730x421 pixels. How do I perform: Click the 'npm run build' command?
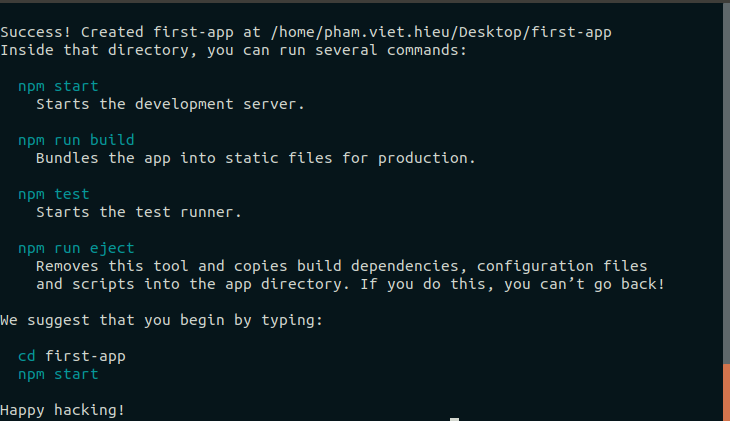click(76, 140)
